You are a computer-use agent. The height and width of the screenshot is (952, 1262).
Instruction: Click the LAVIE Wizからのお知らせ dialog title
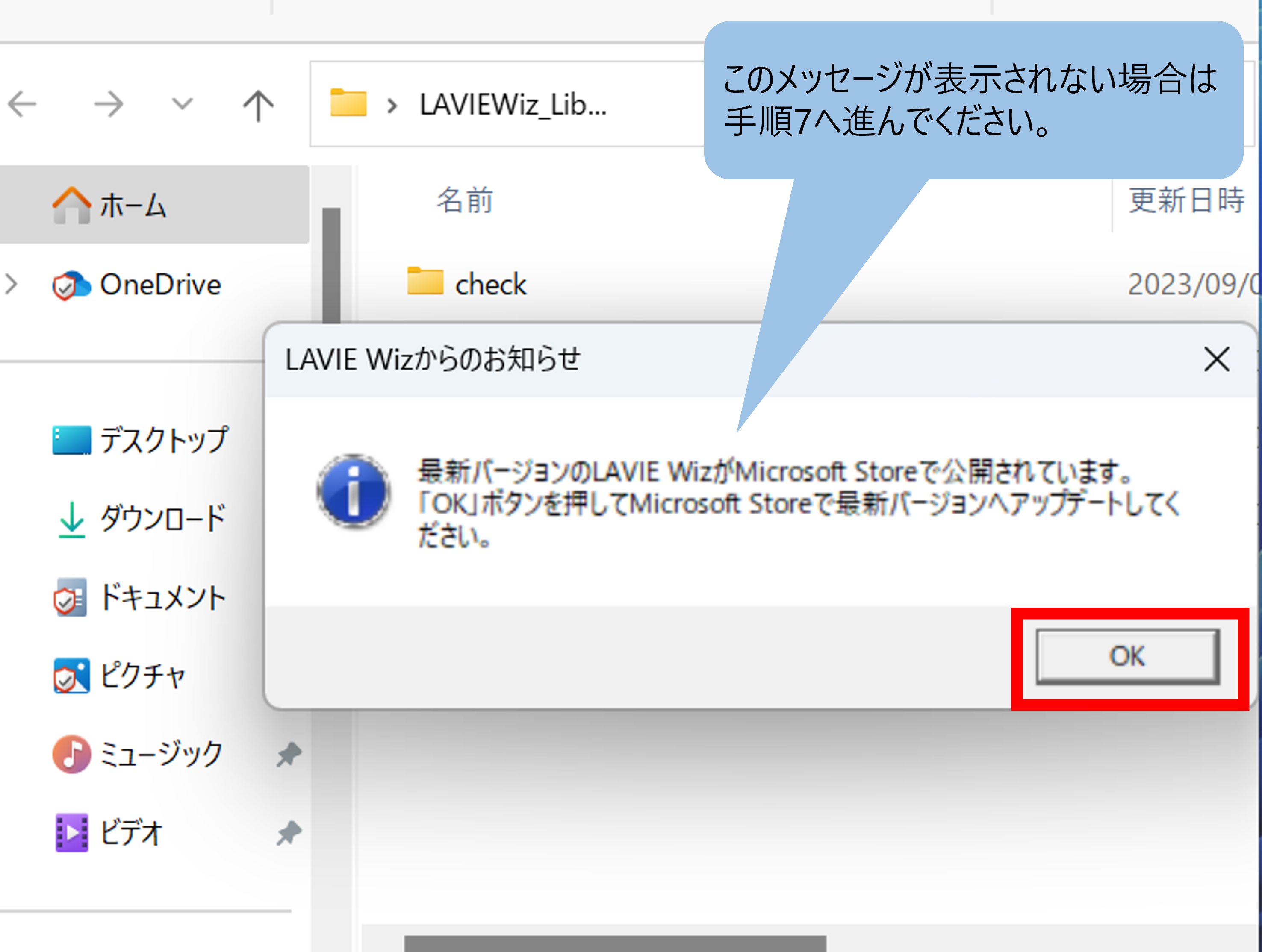(433, 360)
